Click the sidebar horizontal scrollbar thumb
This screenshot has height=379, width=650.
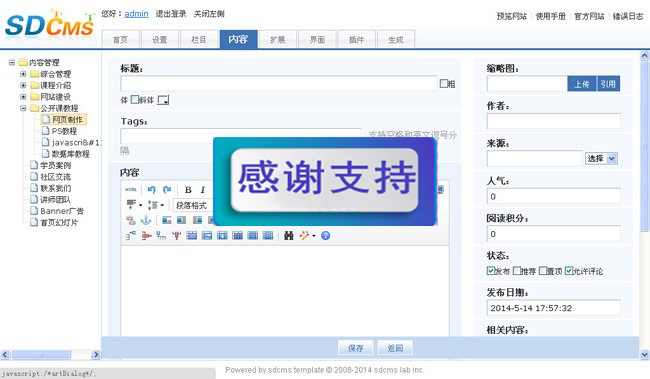(x=41, y=355)
